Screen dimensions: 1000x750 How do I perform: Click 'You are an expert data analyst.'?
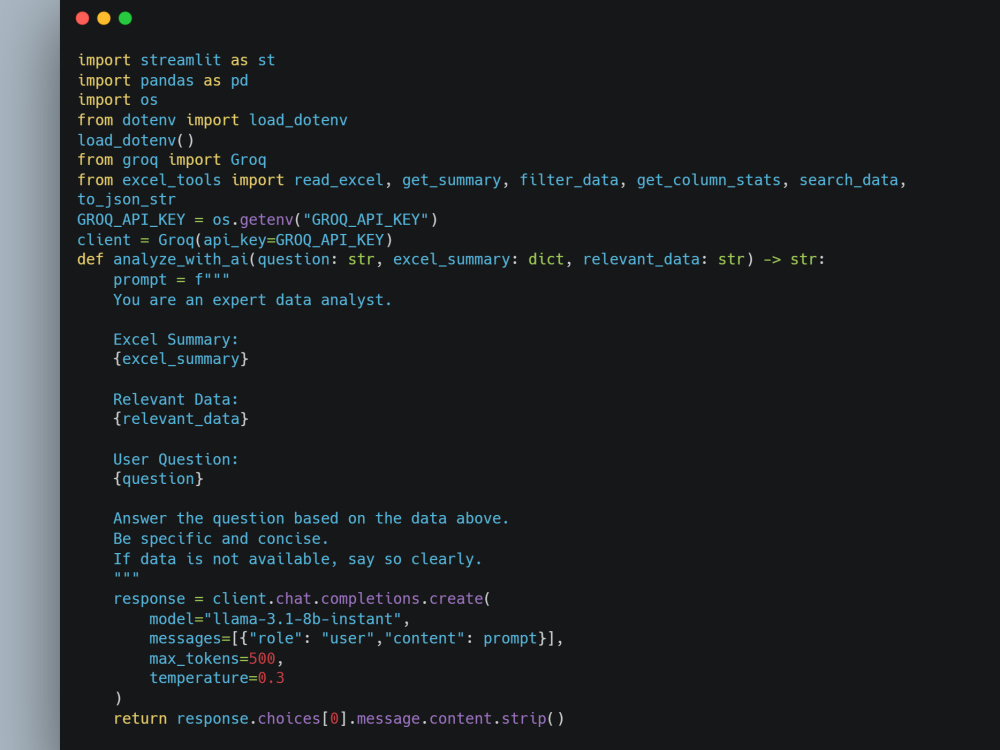tap(253, 300)
